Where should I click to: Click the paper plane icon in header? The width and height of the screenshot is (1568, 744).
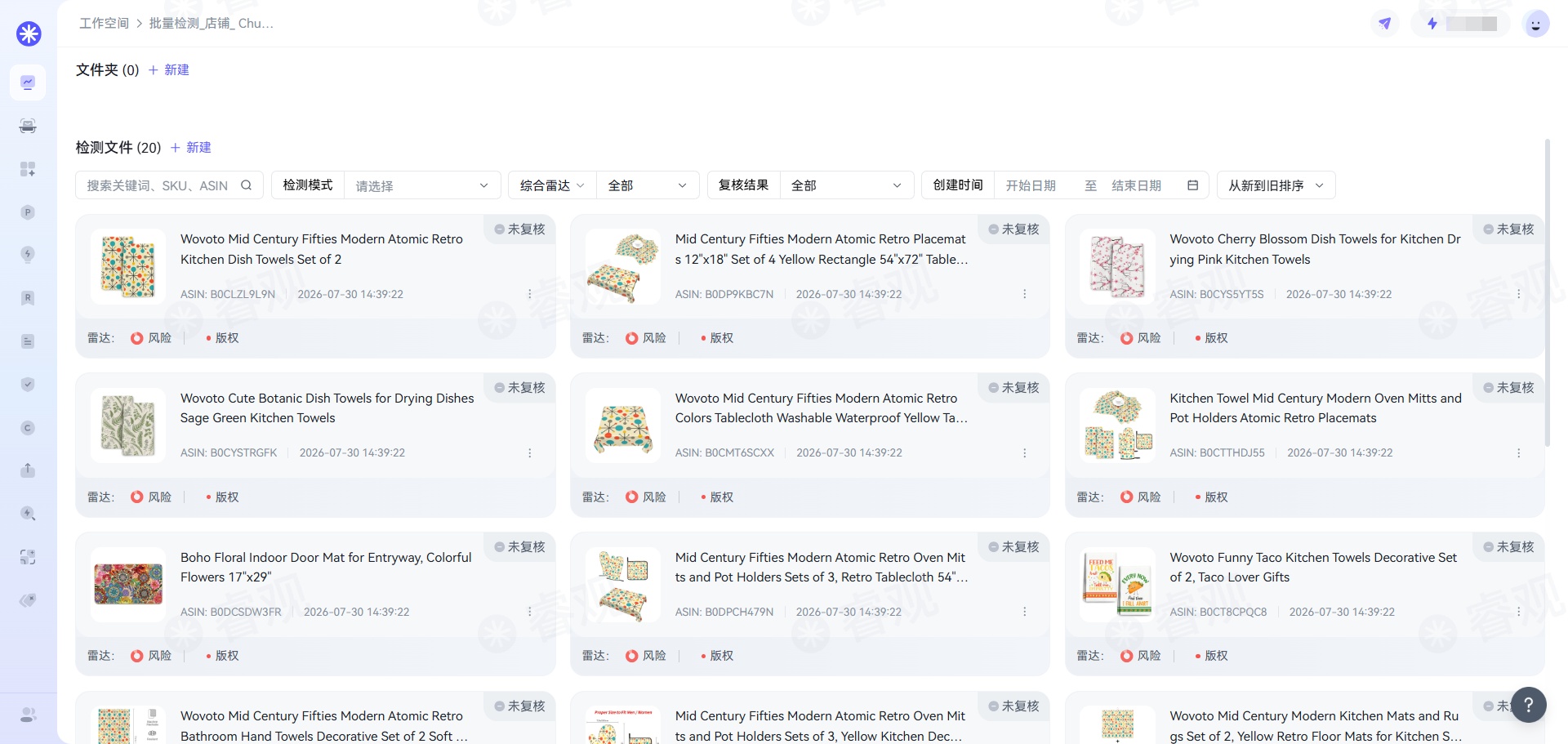coord(1385,24)
